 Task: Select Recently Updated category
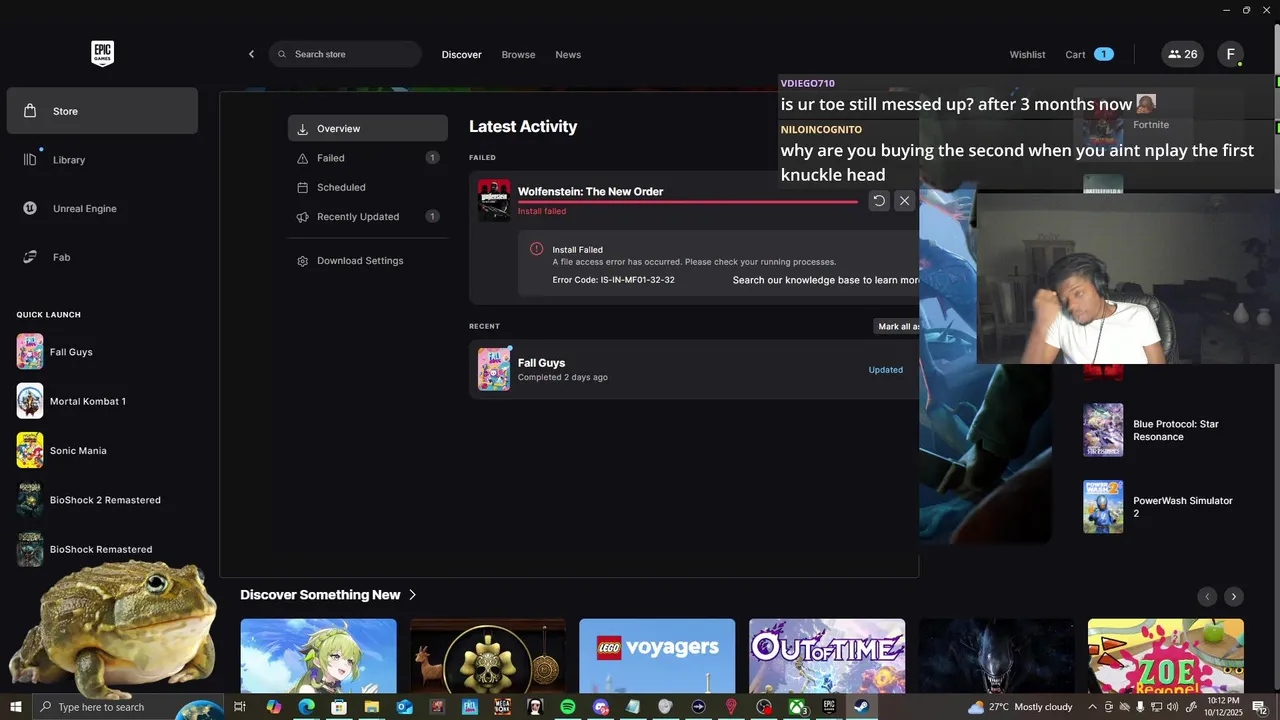368,216
